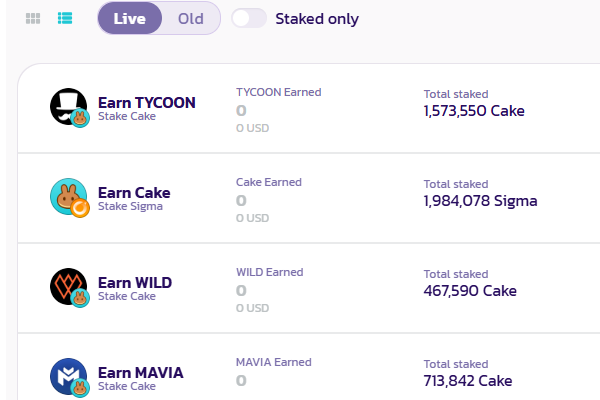Click the WILD Earned amount
Image resolution: width=600 pixels, height=400 pixels.
(241, 290)
